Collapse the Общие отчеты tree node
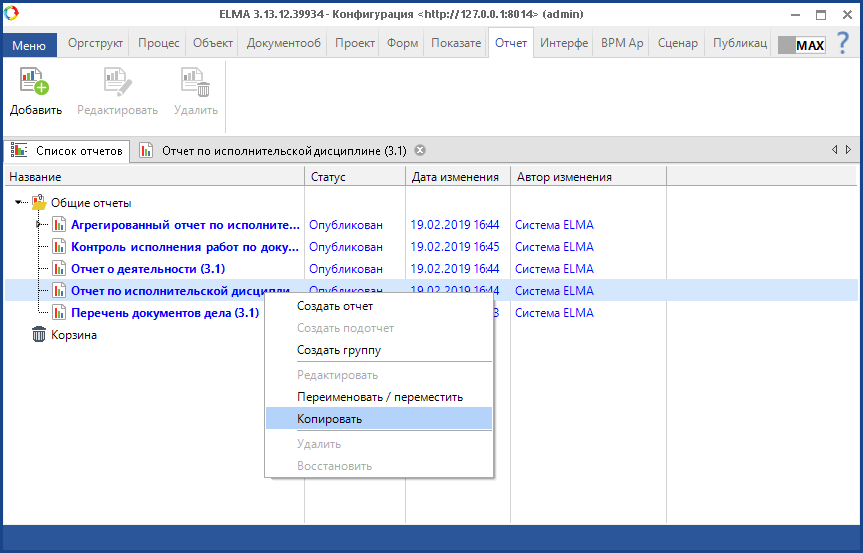 tap(20, 203)
